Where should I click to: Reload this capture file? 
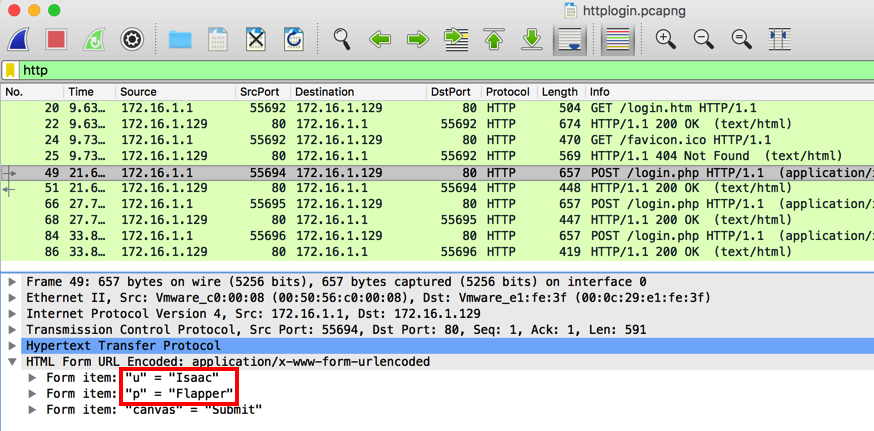(x=294, y=40)
